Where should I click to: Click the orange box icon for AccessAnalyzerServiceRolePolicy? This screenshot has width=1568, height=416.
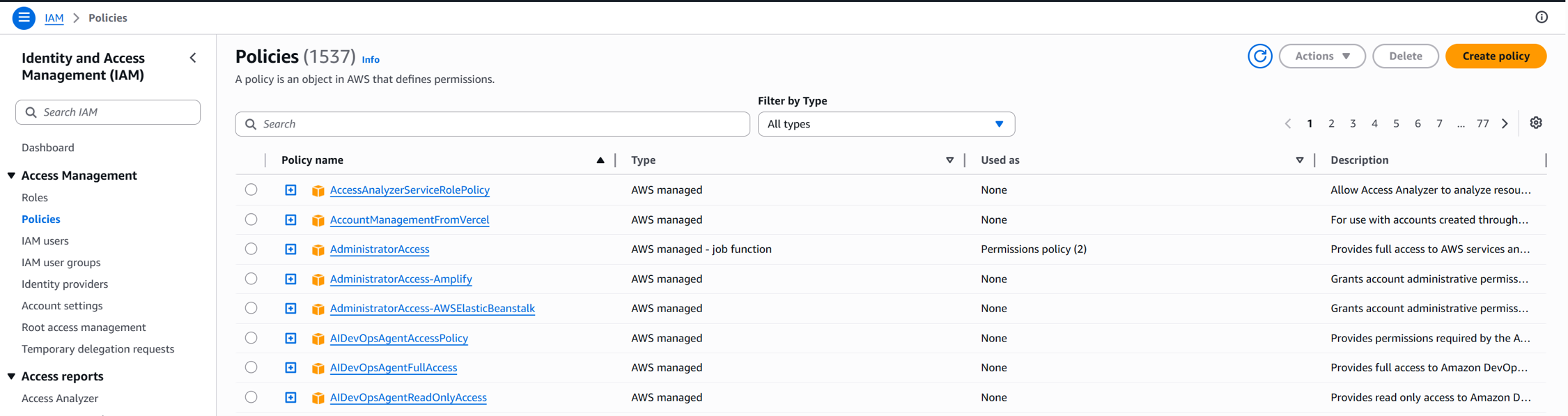point(318,190)
